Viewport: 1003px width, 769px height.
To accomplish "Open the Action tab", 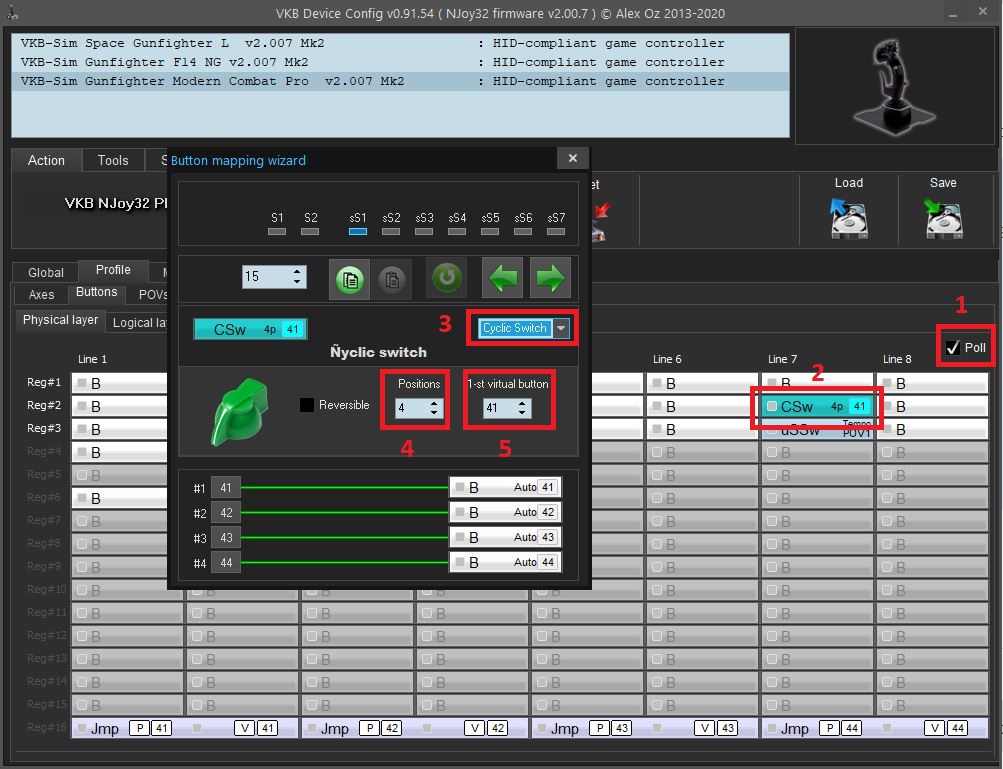I will tap(46, 160).
